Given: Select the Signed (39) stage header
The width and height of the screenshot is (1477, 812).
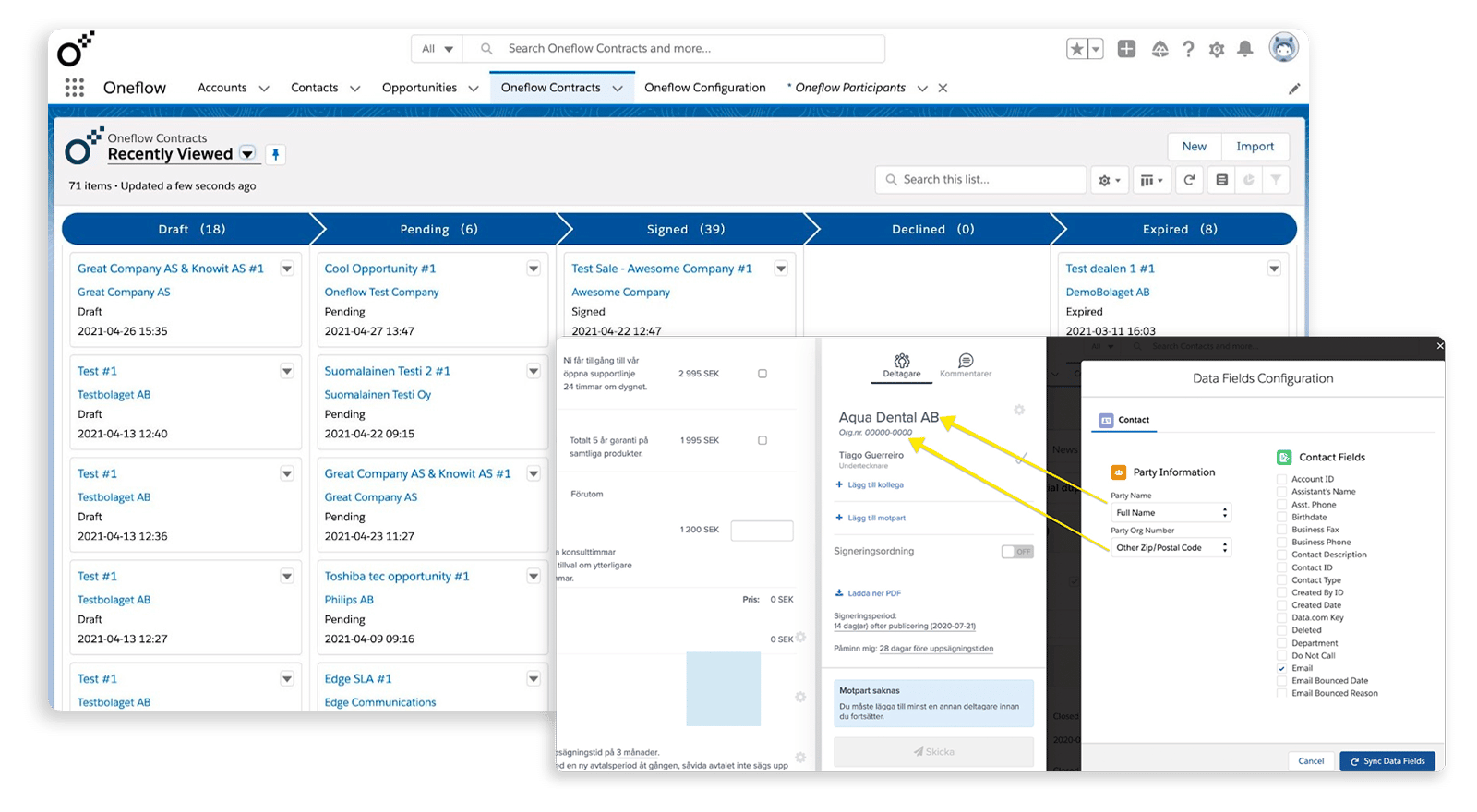Looking at the screenshot, I should click(x=685, y=230).
